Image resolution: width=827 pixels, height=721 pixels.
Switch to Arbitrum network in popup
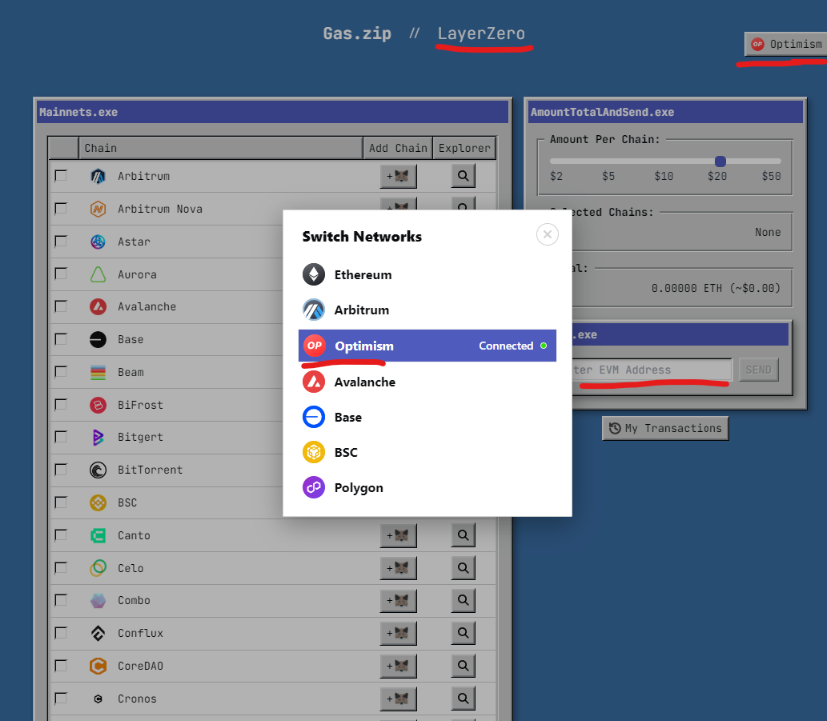(427, 310)
